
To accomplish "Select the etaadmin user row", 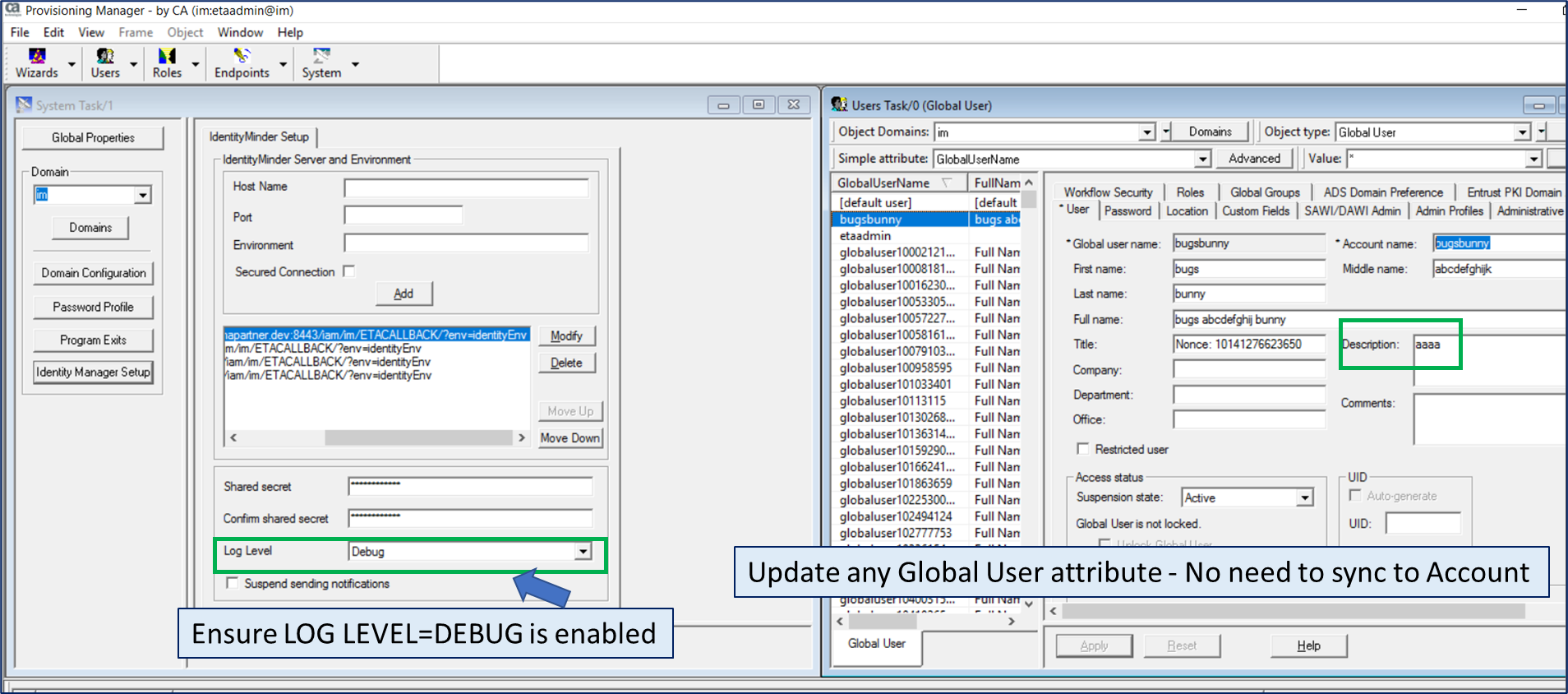I will (x=865, y=236).
